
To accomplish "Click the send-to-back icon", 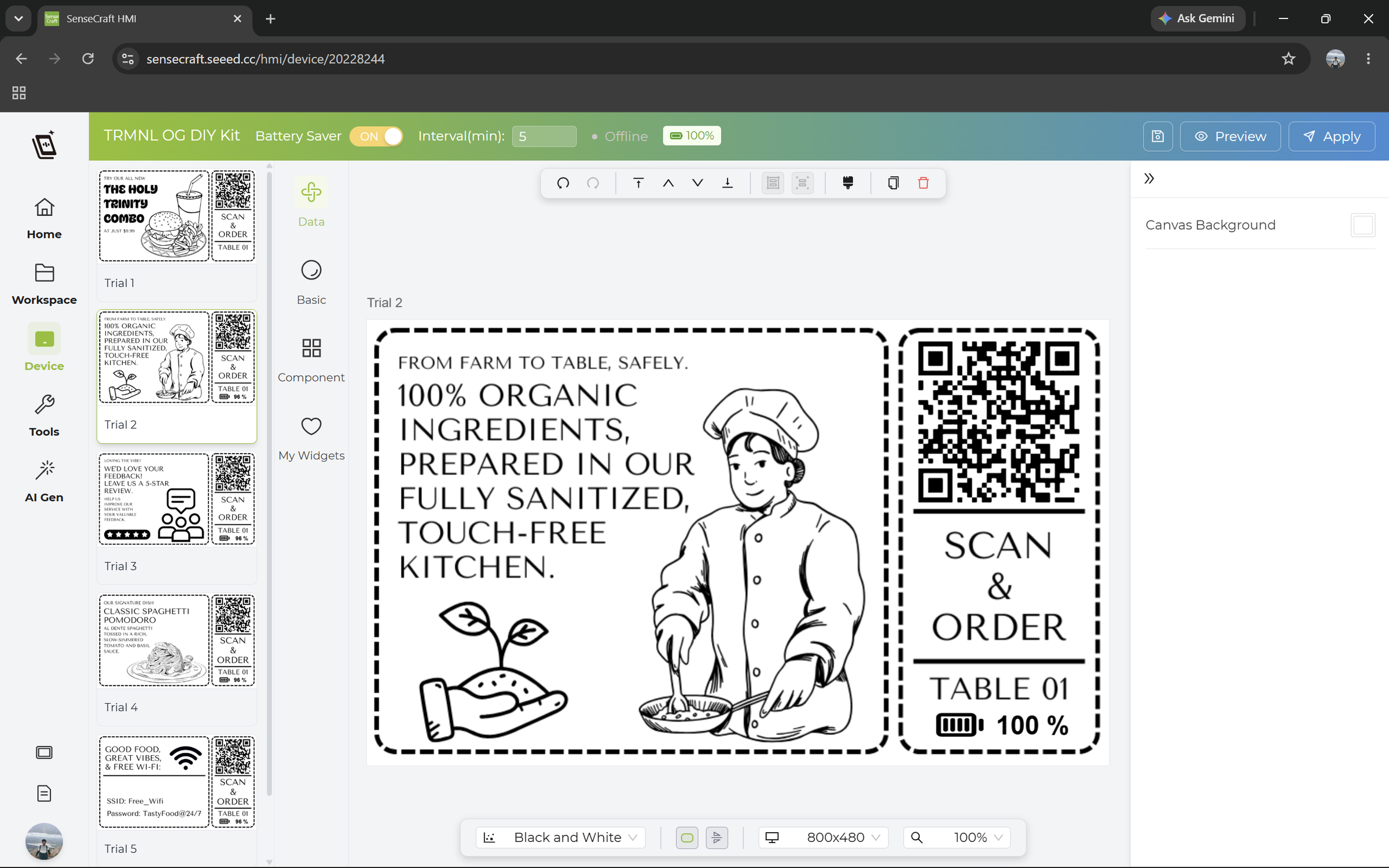I will click(727, 183).
